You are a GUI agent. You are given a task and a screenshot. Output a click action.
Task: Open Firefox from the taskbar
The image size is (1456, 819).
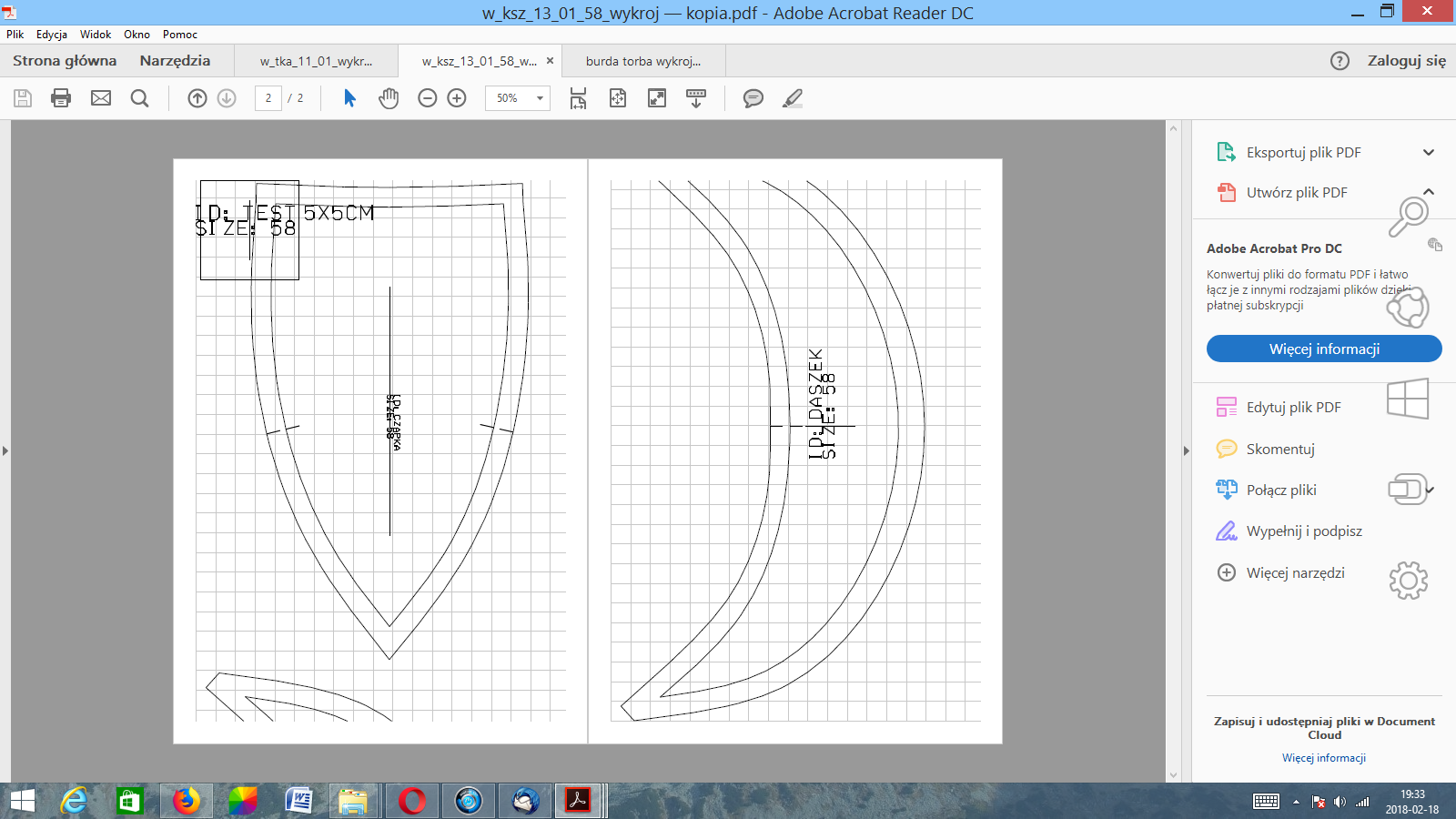pos(187,801)
